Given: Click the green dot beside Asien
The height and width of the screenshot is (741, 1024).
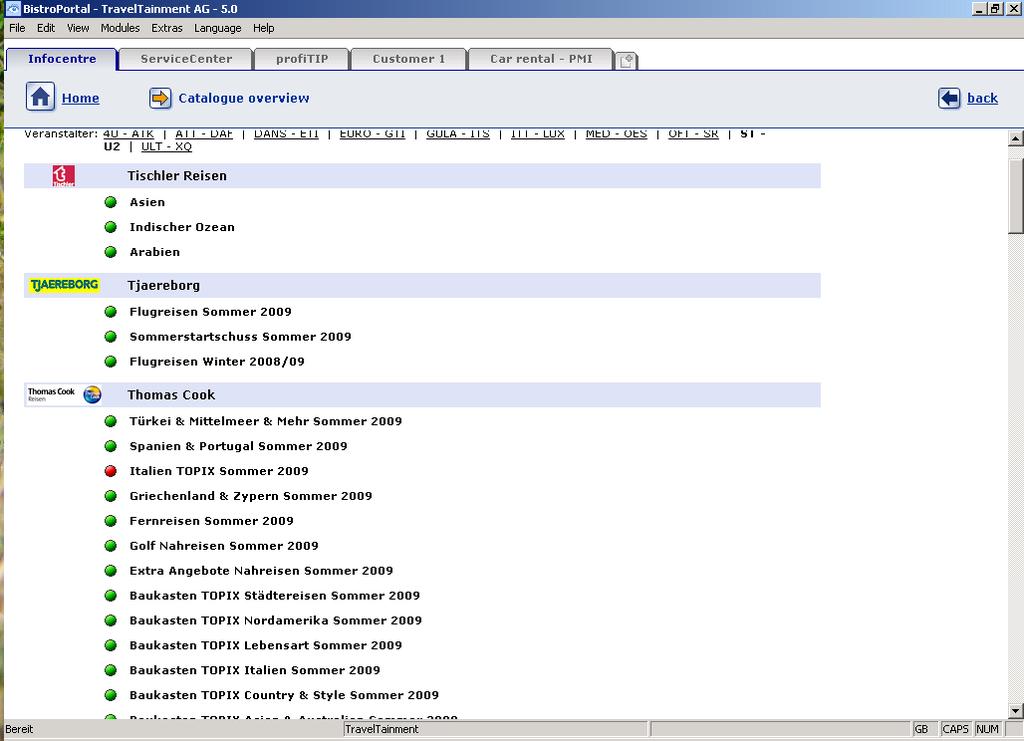Looking at the screenshot, I should click(111, 202).
